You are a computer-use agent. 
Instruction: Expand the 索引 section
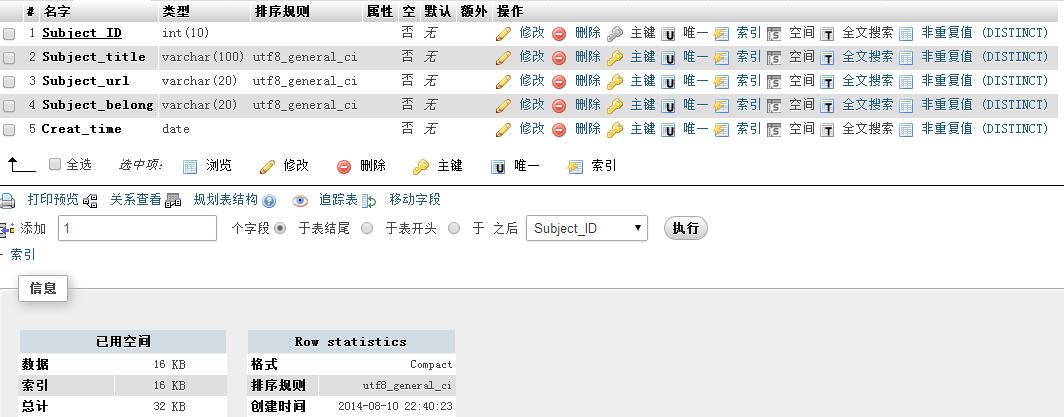tap(23, 255)
